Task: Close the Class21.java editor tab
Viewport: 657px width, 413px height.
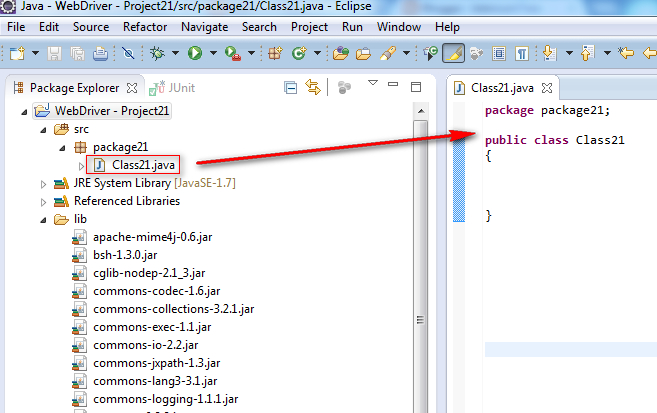Action: [547, 88]
